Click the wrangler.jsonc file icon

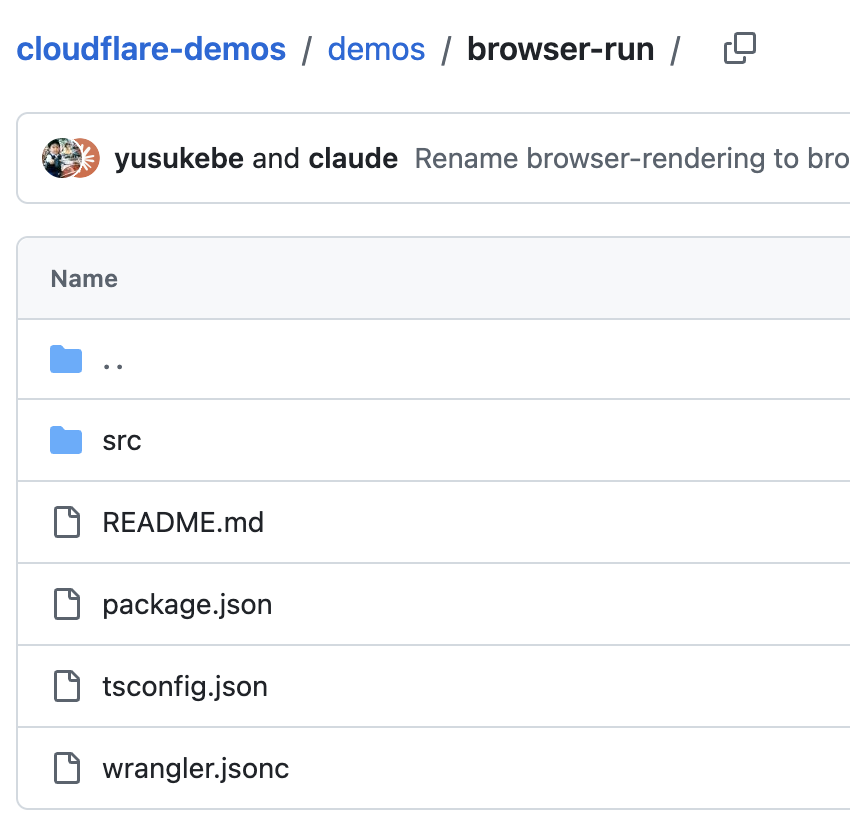[67, 768]
